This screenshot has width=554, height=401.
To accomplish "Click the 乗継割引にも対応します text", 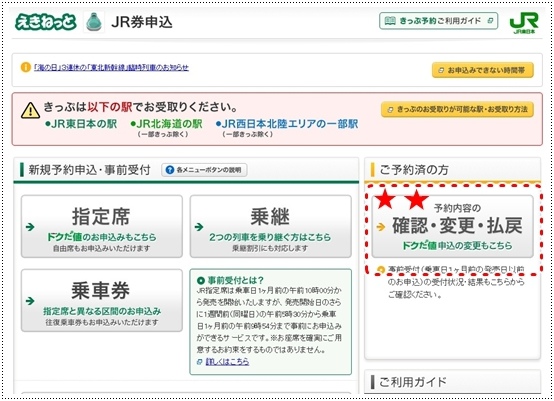I will (x=270, y=248).
